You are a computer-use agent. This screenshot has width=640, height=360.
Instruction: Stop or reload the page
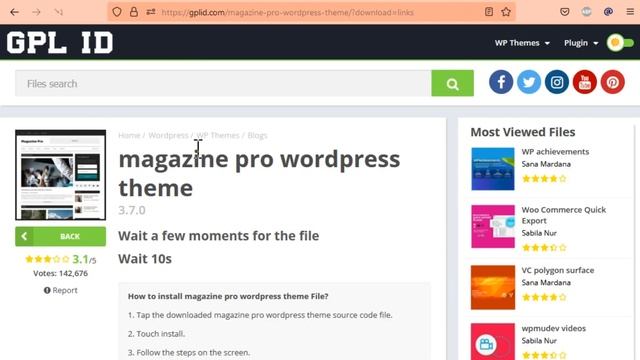click(58, 12)
